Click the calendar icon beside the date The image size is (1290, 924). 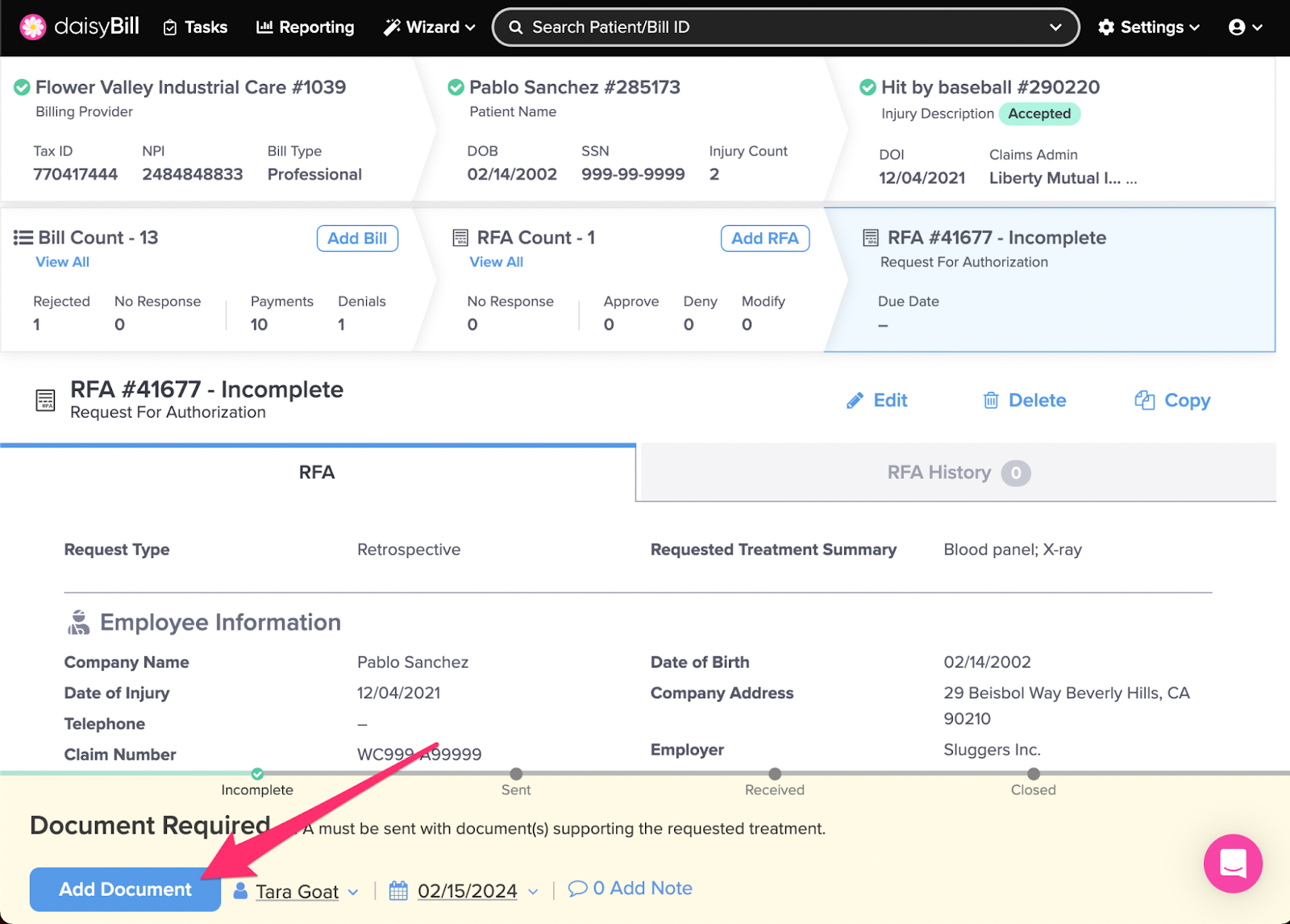point(398,891)
